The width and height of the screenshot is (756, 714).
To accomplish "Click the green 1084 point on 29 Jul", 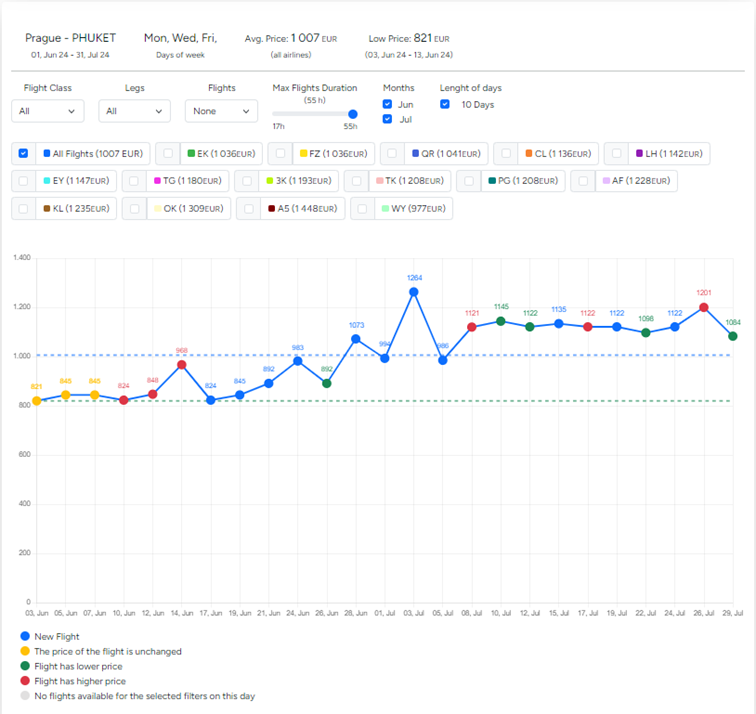I will pyautogui.click(x=732, y=336).
